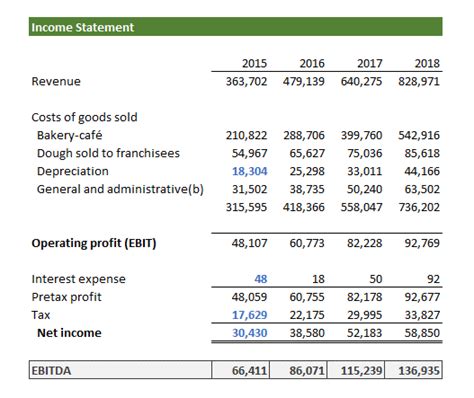Click the 2018 Net income value 58,850
The height and width of the screenshot is (398, 474).
click(422, 333)
